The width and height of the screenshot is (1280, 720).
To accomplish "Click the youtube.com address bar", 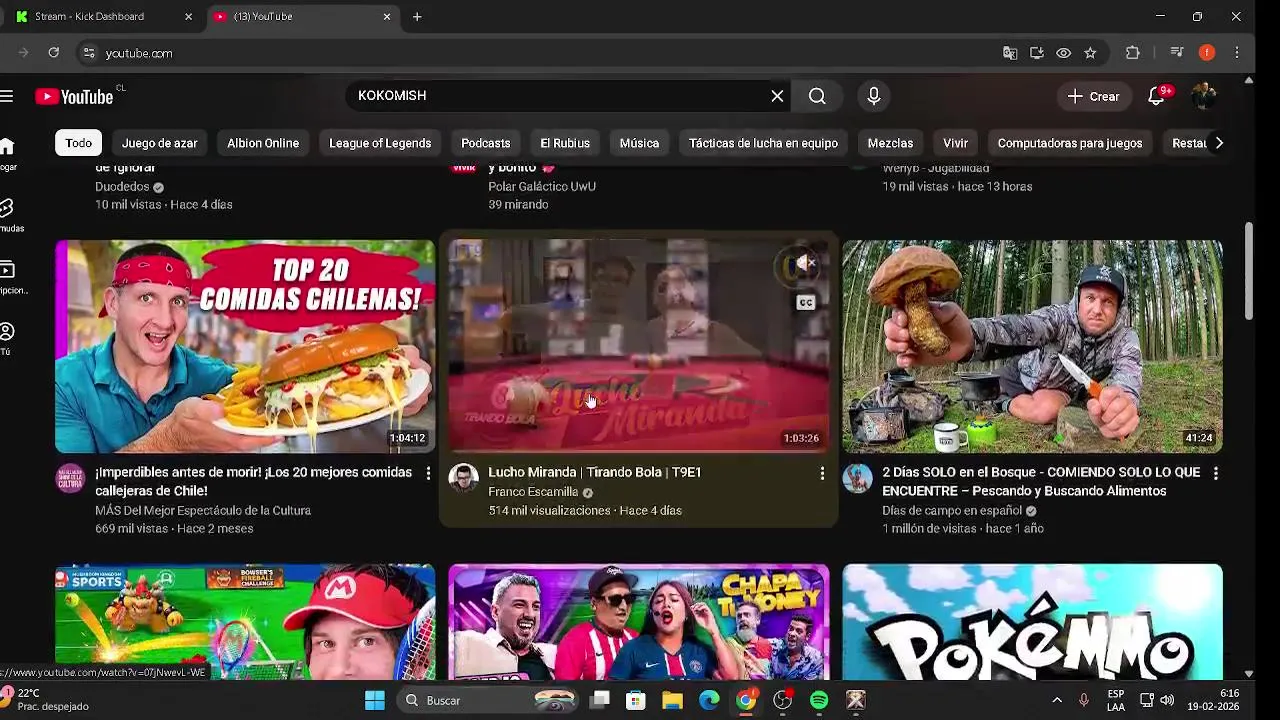I will pyautogui.click(x=540, y=53).
